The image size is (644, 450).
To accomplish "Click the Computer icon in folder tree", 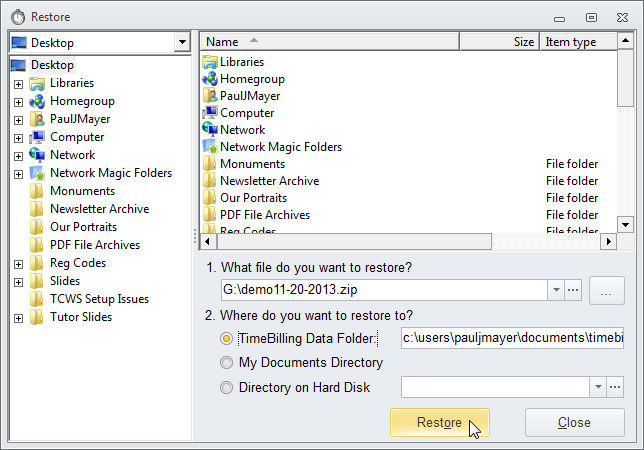I will 38,137.
